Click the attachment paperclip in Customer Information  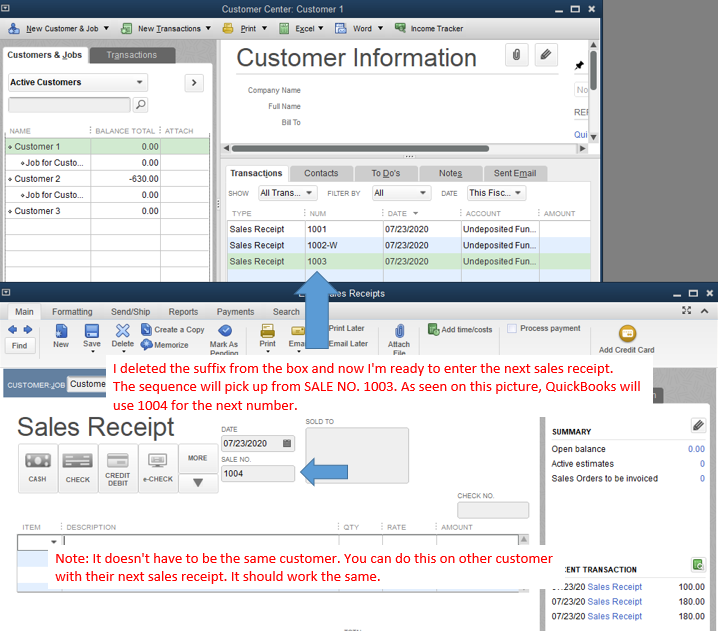point(517,55)
